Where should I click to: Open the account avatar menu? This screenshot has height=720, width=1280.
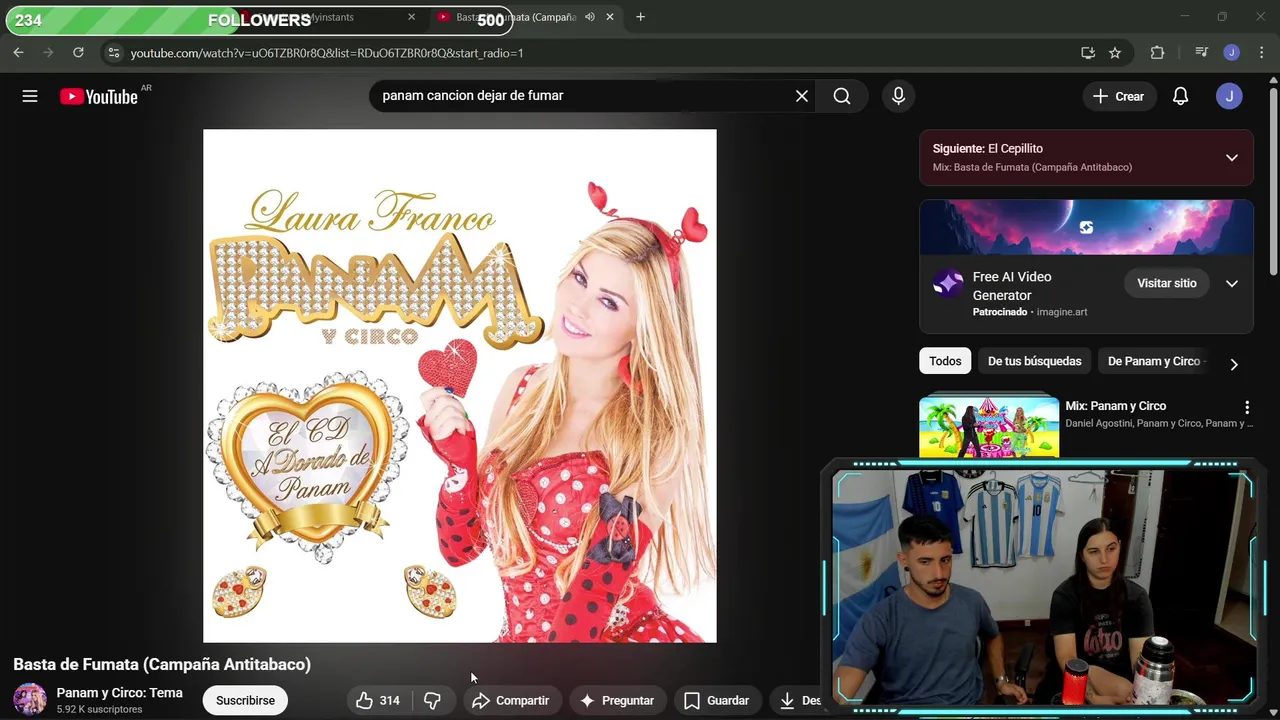coord(1229,96)
